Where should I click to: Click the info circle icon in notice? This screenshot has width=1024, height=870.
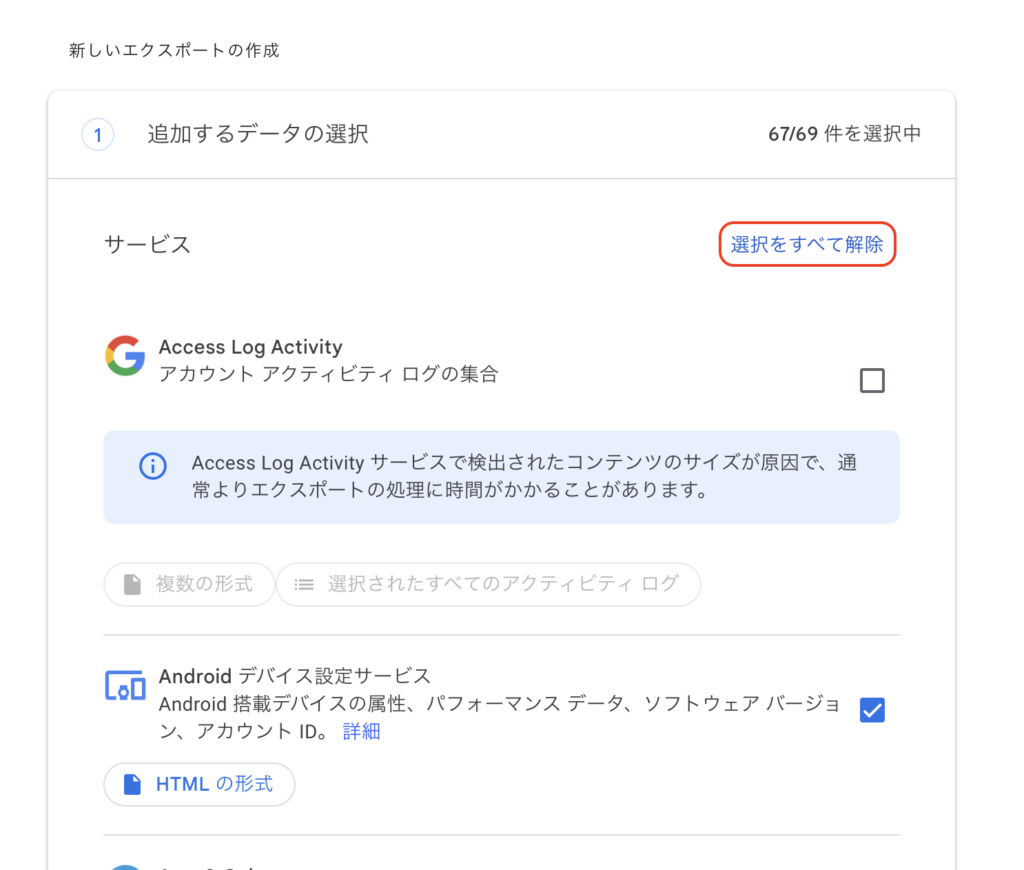tap(153, 466)
